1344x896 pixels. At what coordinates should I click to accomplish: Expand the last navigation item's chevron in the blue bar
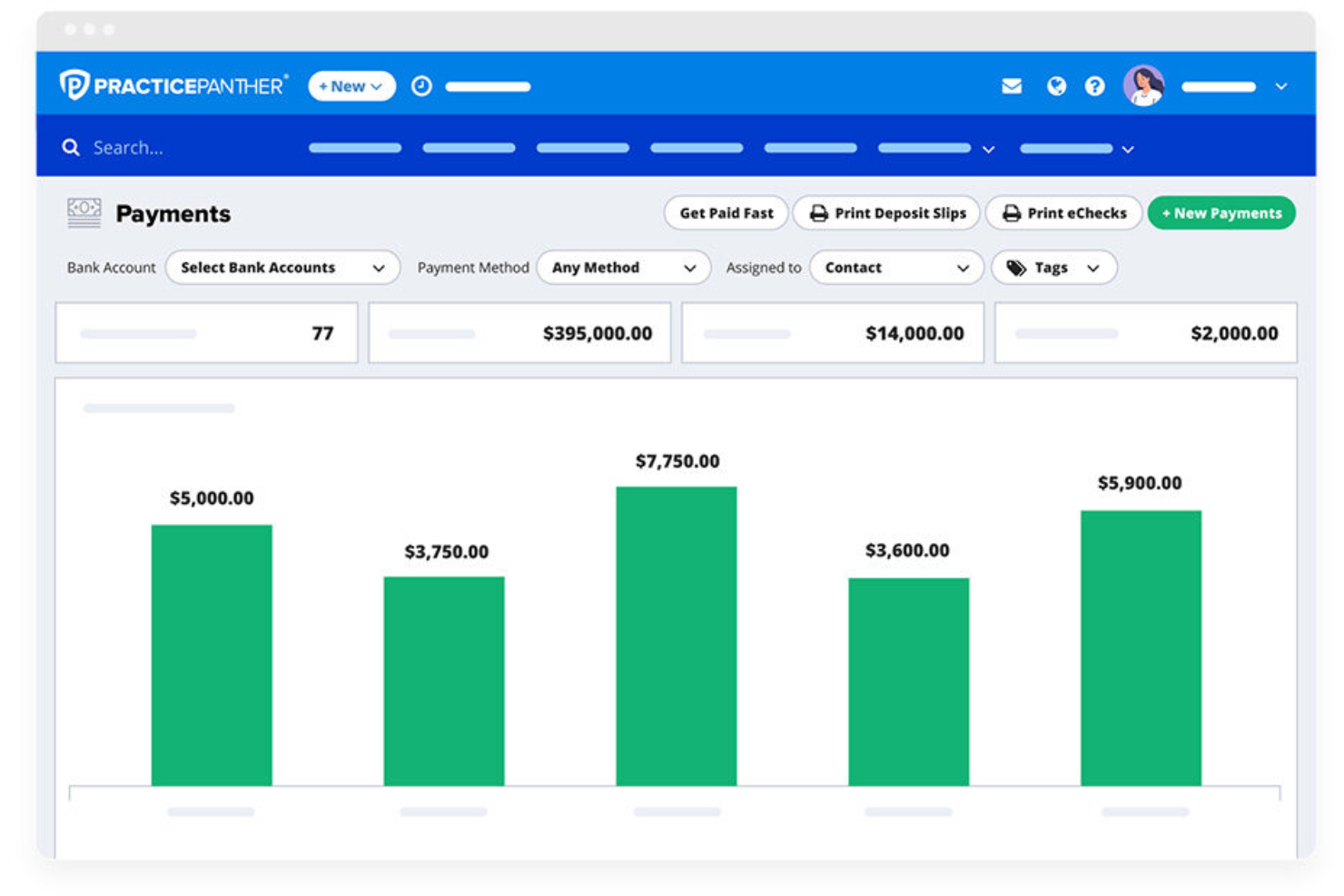point(1127,149)
